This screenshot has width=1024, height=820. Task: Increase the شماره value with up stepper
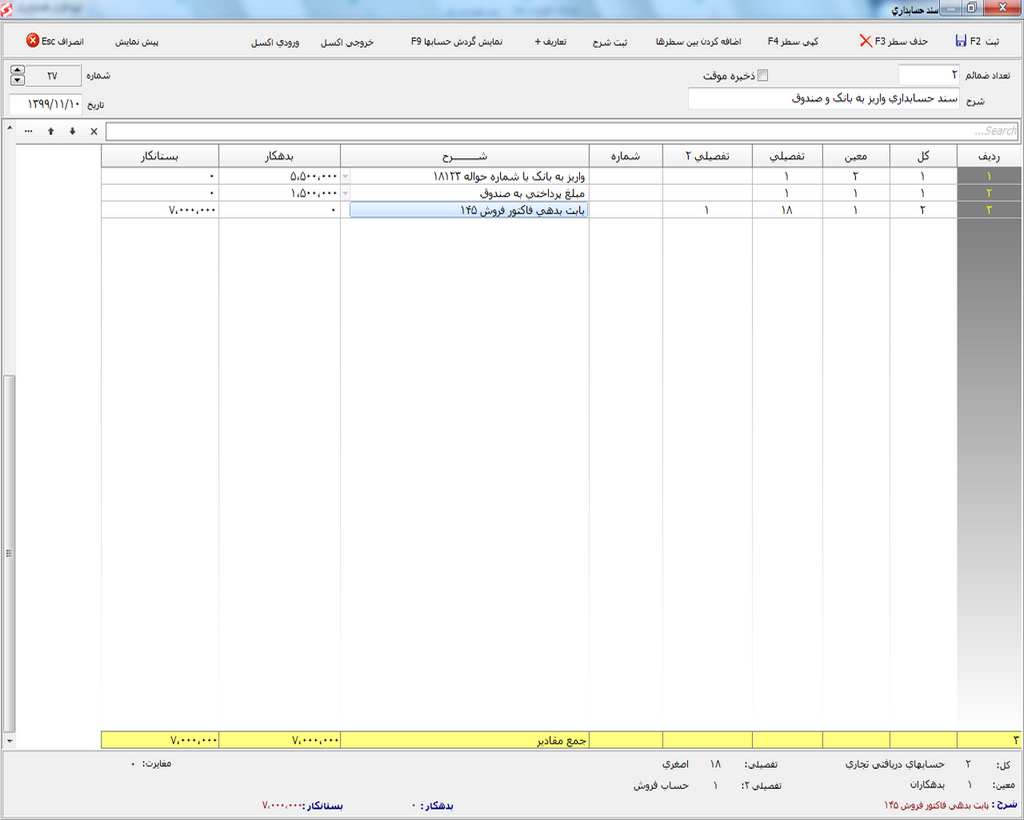tap(18, 70)
